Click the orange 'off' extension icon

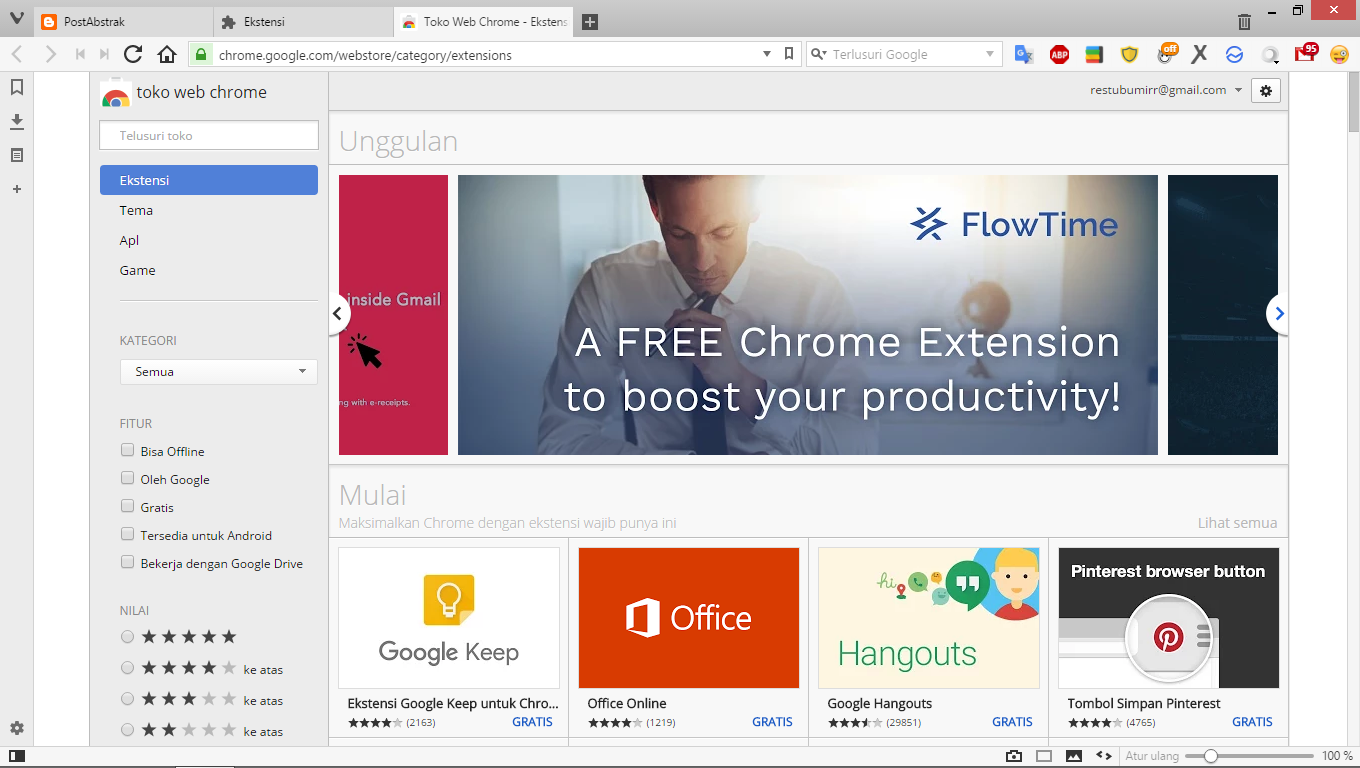[1167, 54]
